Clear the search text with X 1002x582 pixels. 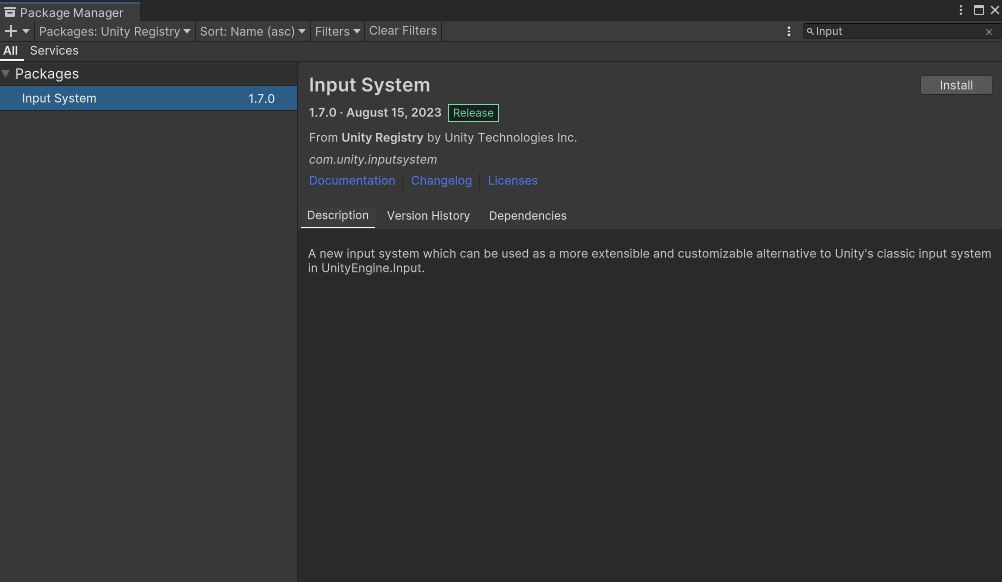989,32
